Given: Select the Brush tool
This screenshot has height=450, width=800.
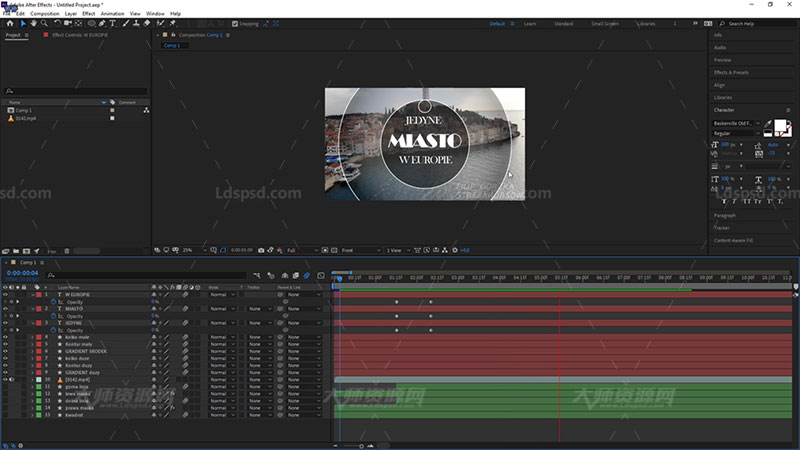Looking at the screenshot, I should (126, 23).
